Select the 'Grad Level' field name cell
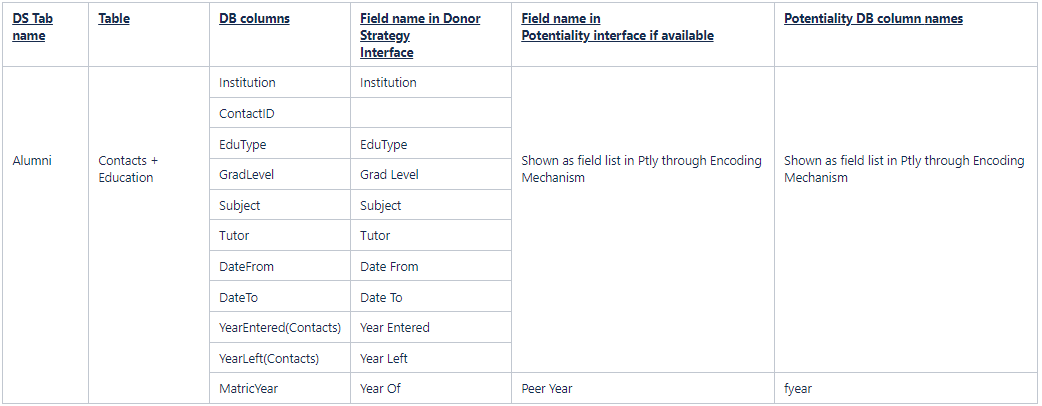 (x=389, y=175)
